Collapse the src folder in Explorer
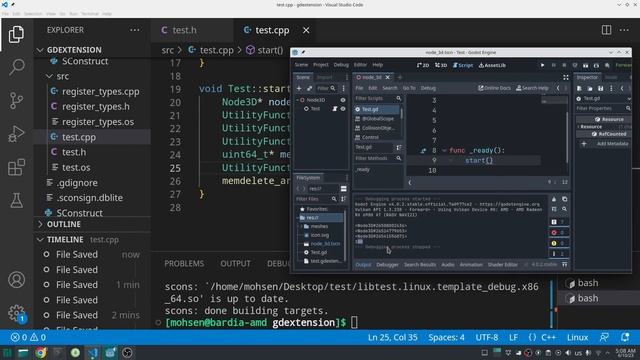This screenshot has width=640, height=360. (x=49, y=76)
